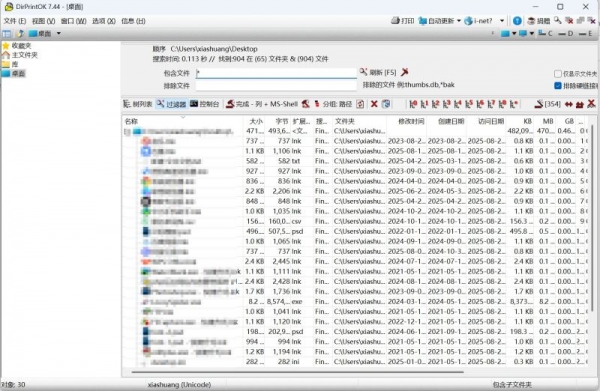Expand the auto update (自动更新) dropdown arrow
The width and height of the screenshot is (600, 391).
(x=458, y=21)
